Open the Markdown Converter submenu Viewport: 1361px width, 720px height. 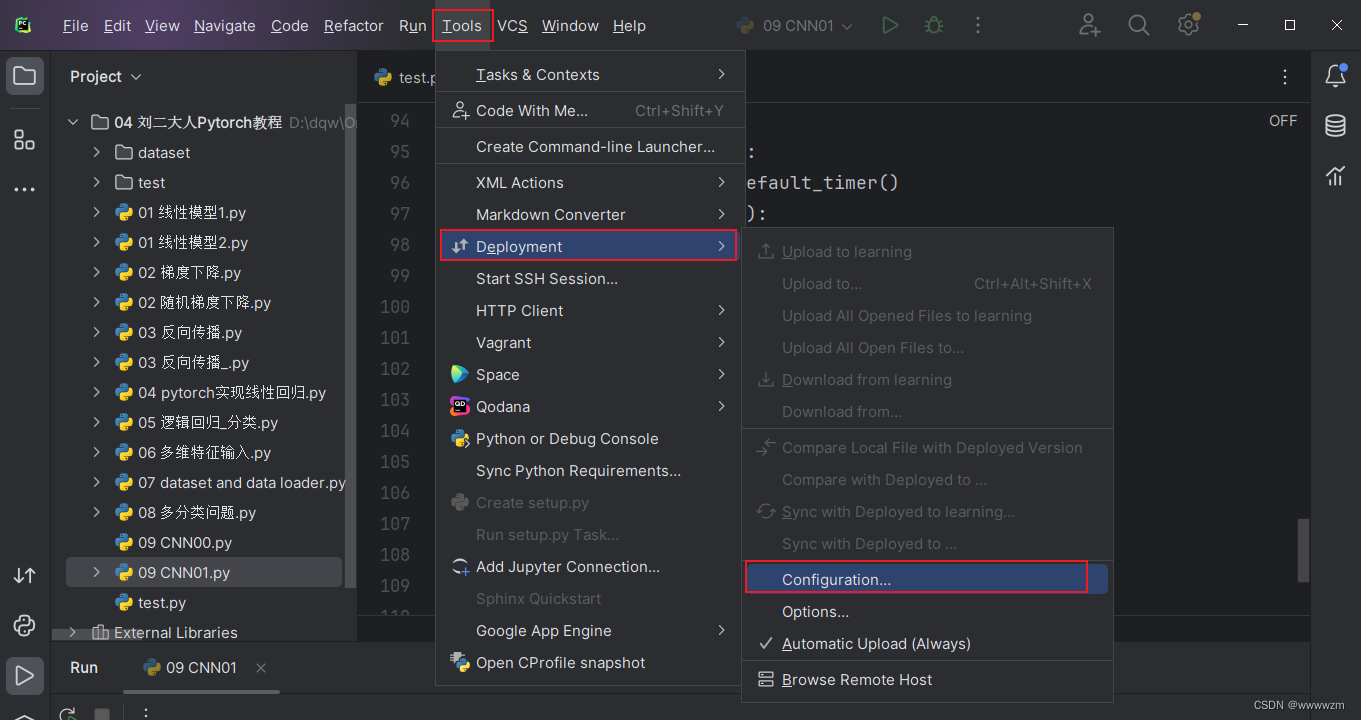590,215
